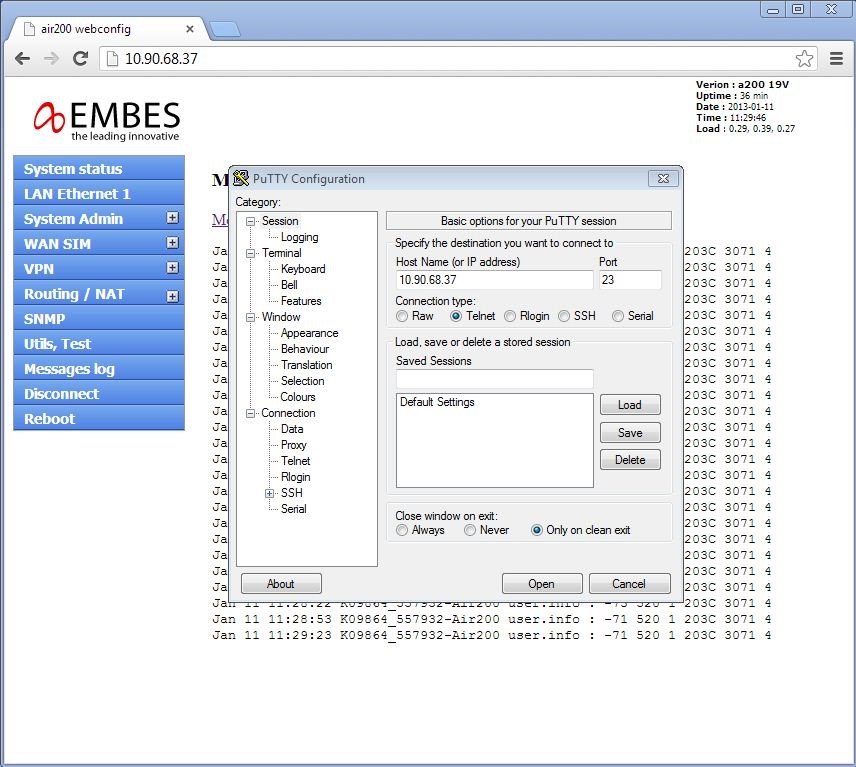Screen dimensions: 856x767
Task: Select Serial in category tree
Action: click(x=294, y=509)
